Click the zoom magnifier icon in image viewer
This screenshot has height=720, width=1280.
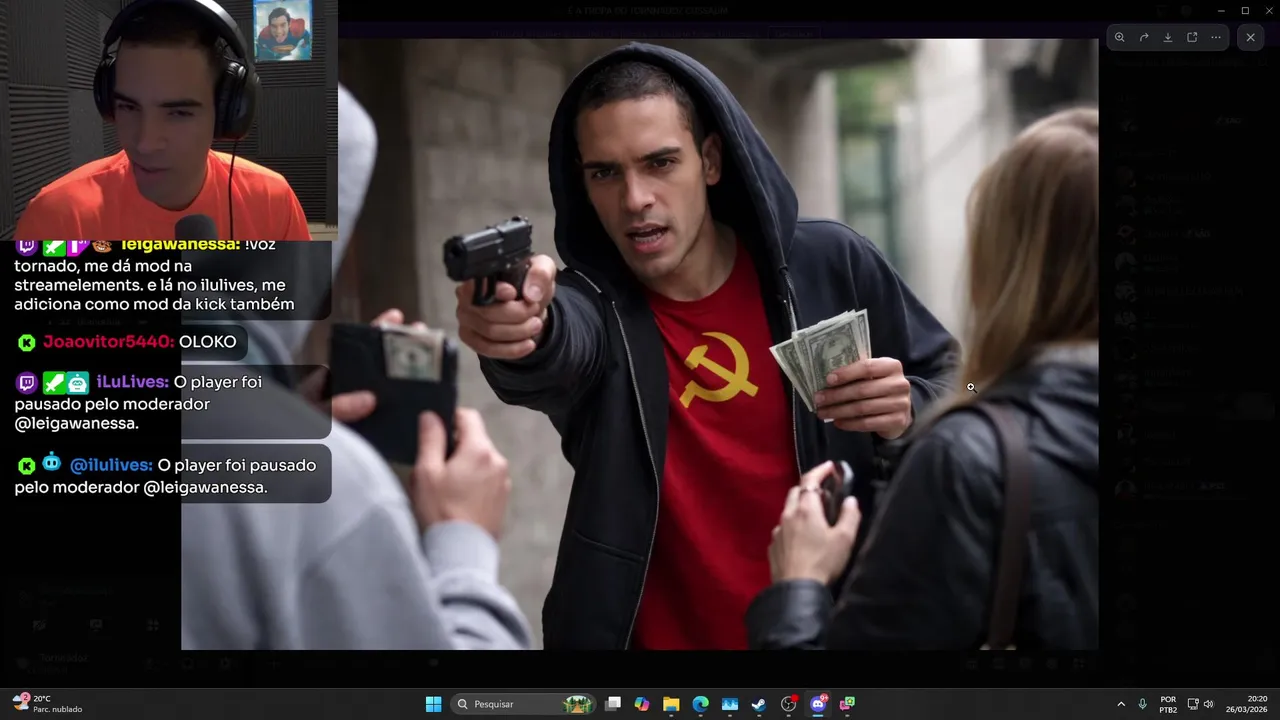pos(1120,37)
